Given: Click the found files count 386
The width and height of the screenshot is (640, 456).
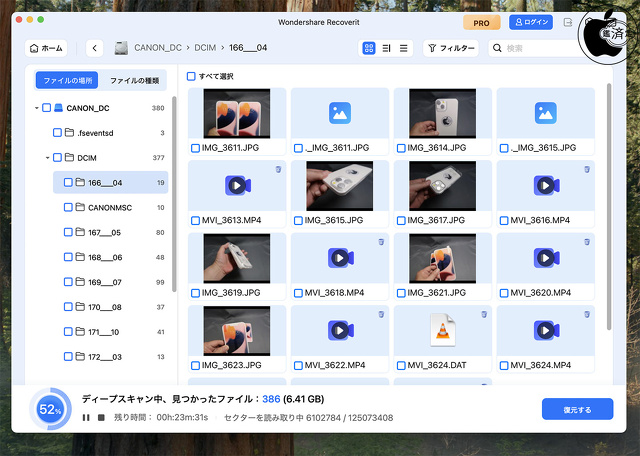Looking at the screenshot, I should (x=271, y=399).
